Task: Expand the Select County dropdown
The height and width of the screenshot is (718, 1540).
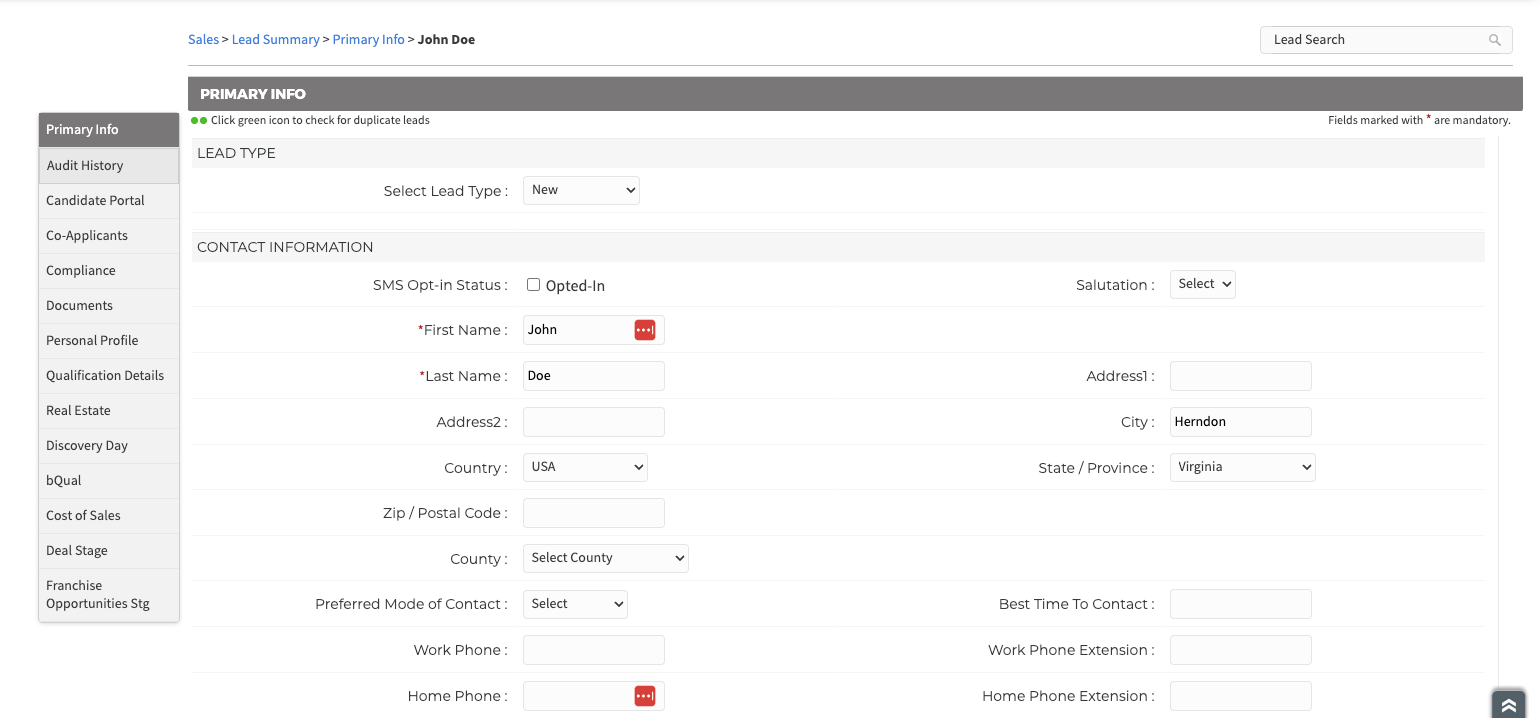Action: pos(605,558)
